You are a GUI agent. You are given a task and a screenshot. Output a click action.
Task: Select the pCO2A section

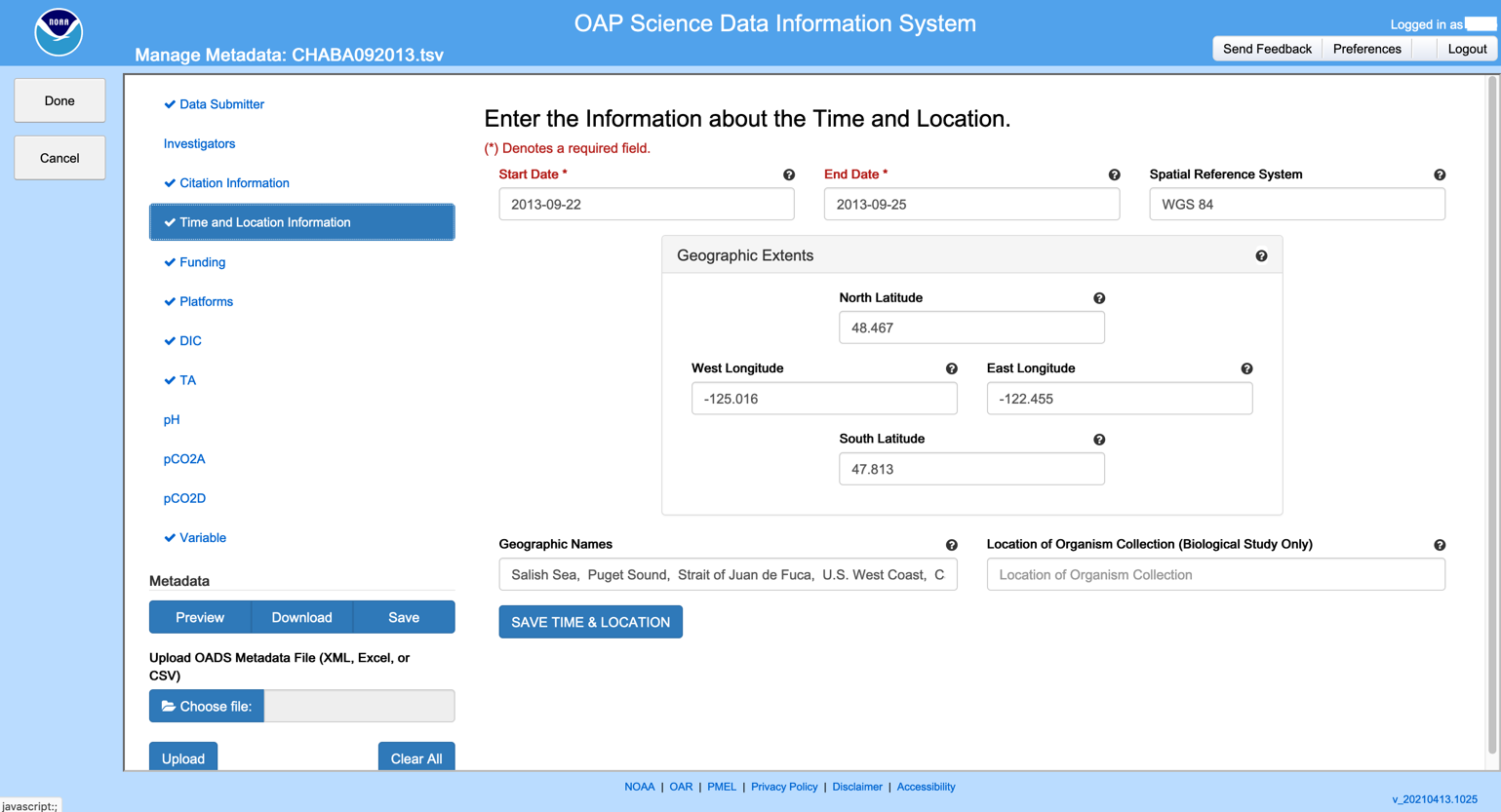pyautogui.click(x=184, y=459)
